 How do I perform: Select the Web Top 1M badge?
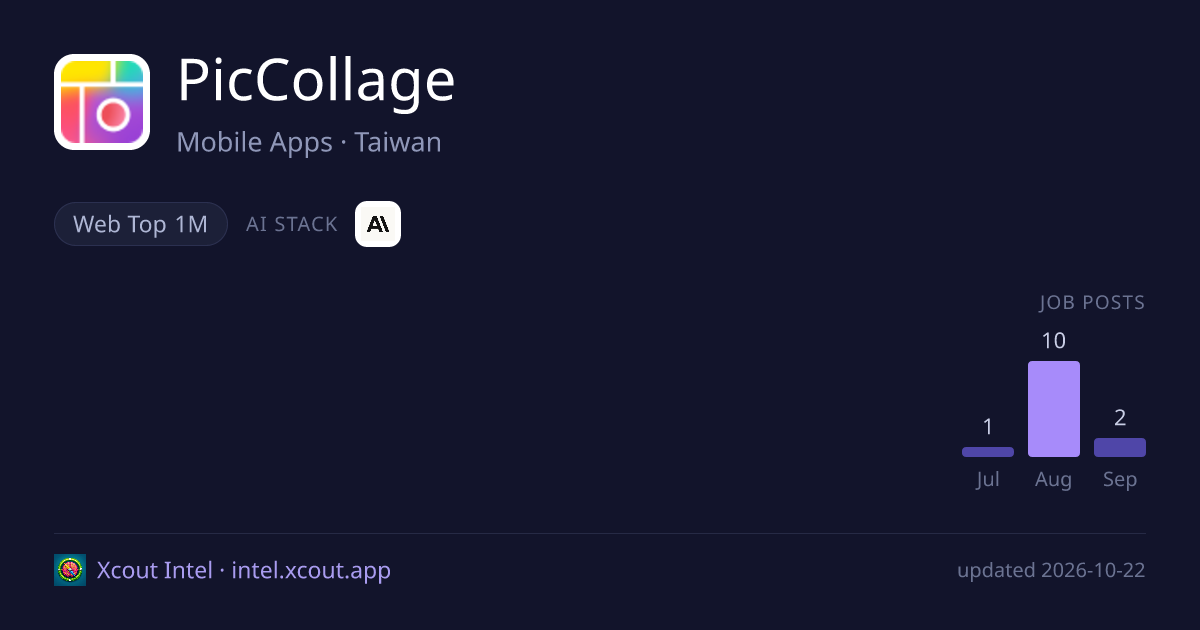pyautogui.click(x=141, y=224)
